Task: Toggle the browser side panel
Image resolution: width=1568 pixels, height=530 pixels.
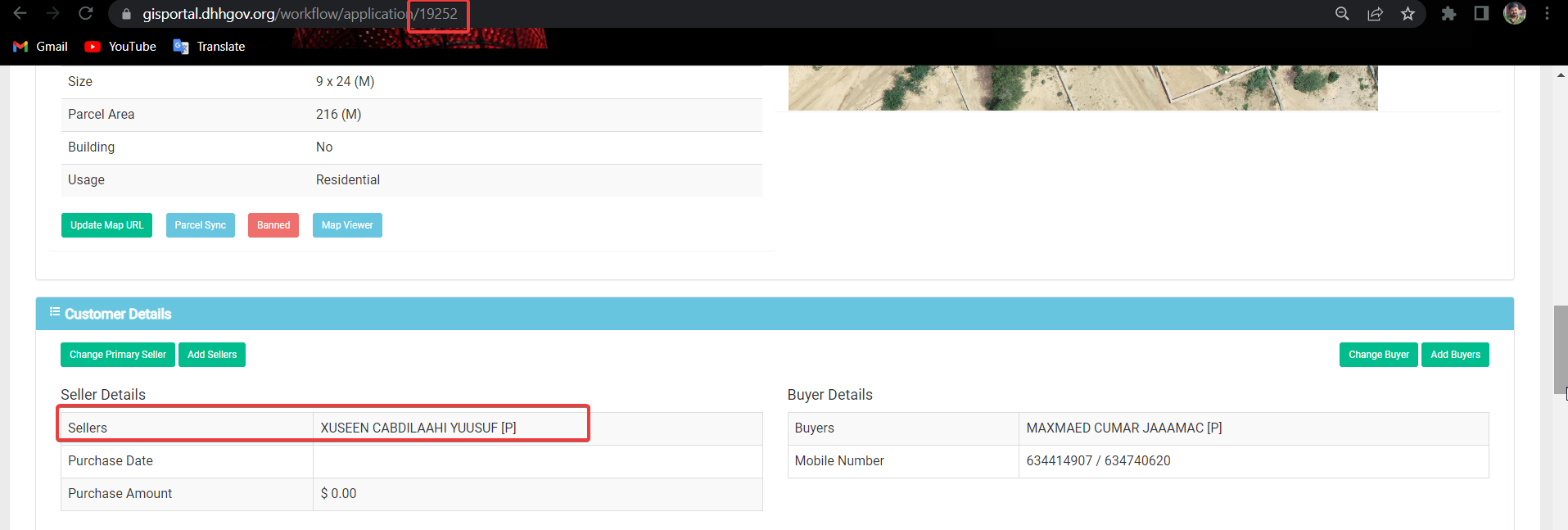Action: pyautogui.click(x=1481, y=14)
